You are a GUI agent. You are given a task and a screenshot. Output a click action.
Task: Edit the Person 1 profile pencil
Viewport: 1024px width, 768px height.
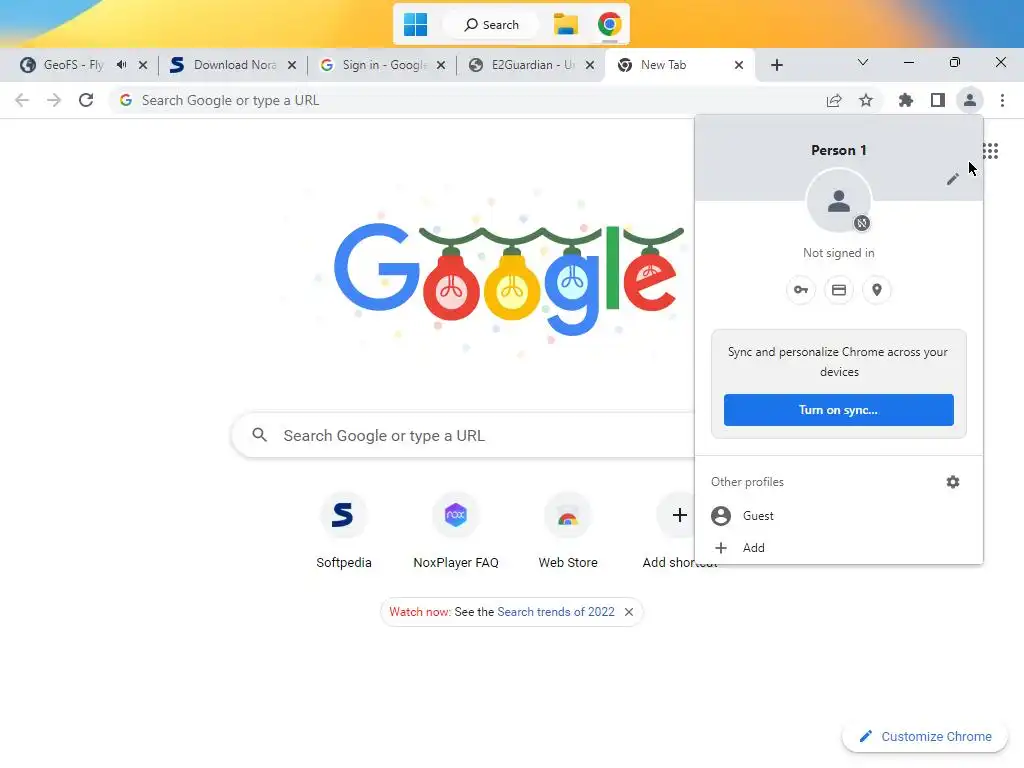[953, 179]
